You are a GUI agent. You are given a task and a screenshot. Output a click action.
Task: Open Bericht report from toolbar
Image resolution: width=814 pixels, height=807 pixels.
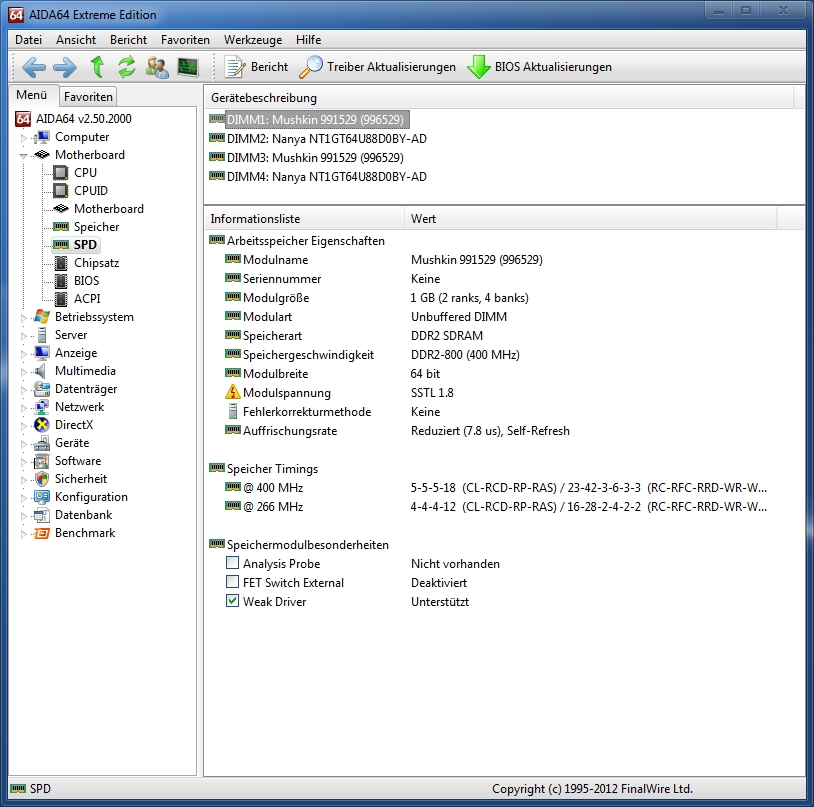pos(256,67)
